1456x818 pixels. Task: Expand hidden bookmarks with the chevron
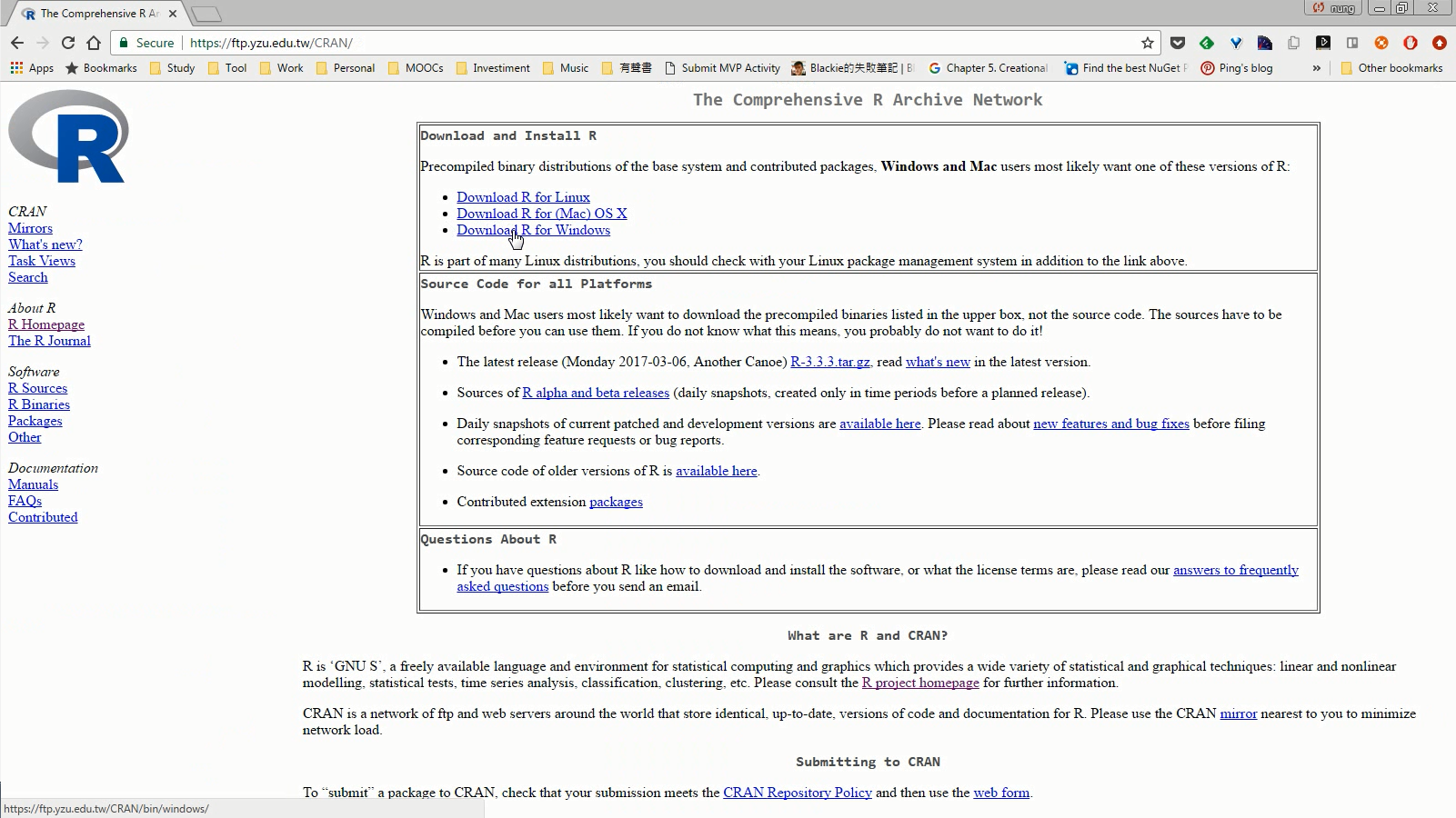(x=1316, y=68)
